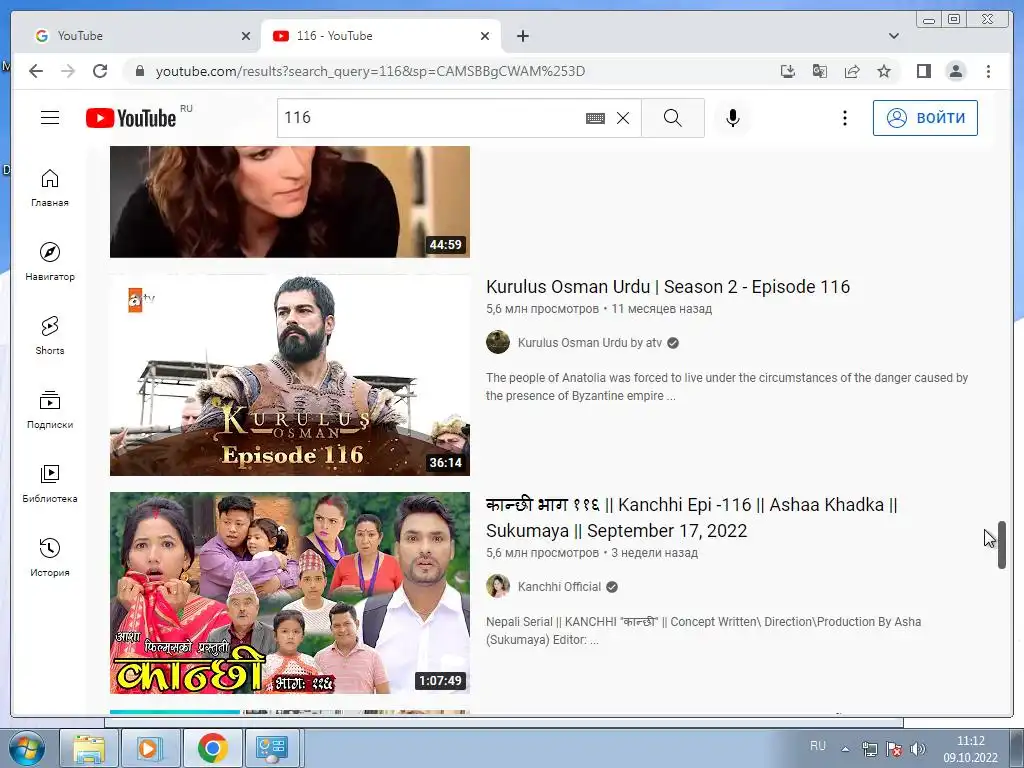Open Главная in the sidebar
Image resolution: width=1024 pixels, height=768 pixels.
(50, 188)
